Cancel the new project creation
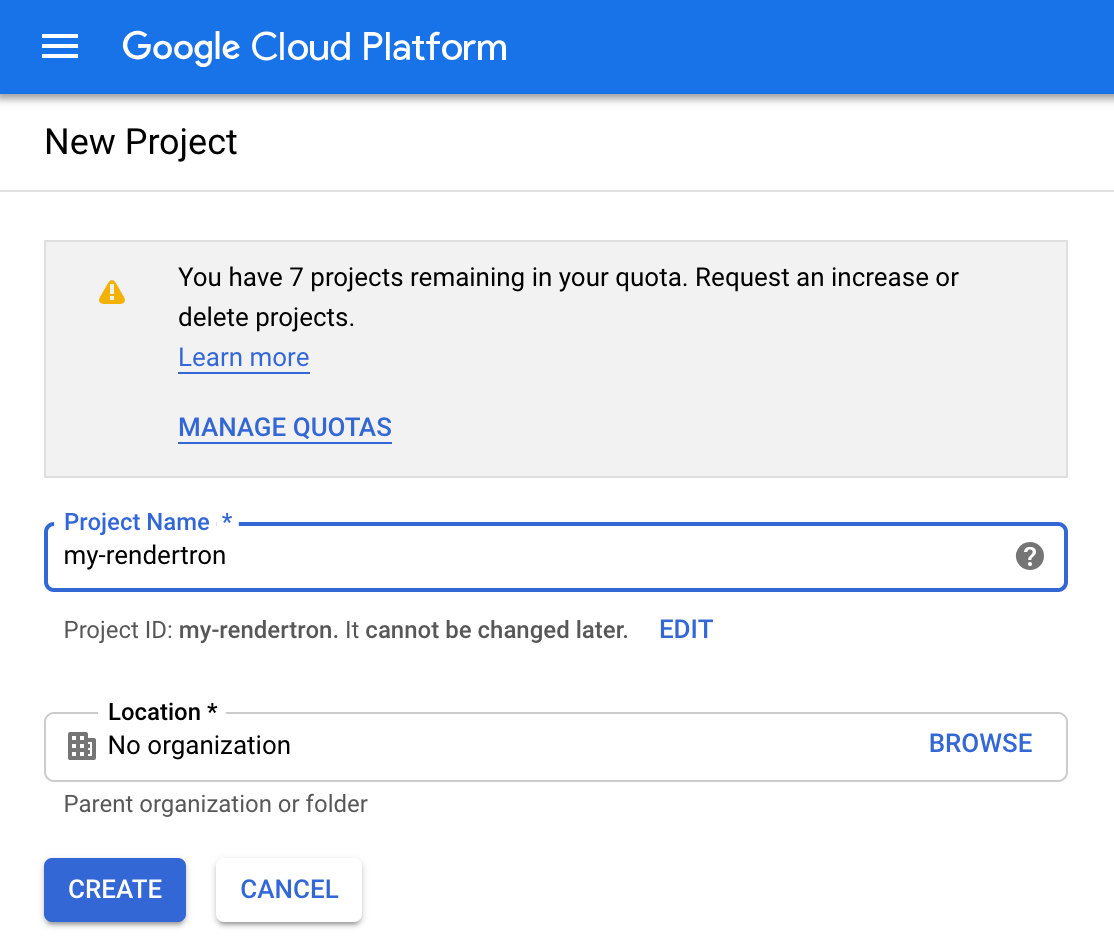Image resolution: width=1114 pixels, height=948 pixels. pos(288,889)
